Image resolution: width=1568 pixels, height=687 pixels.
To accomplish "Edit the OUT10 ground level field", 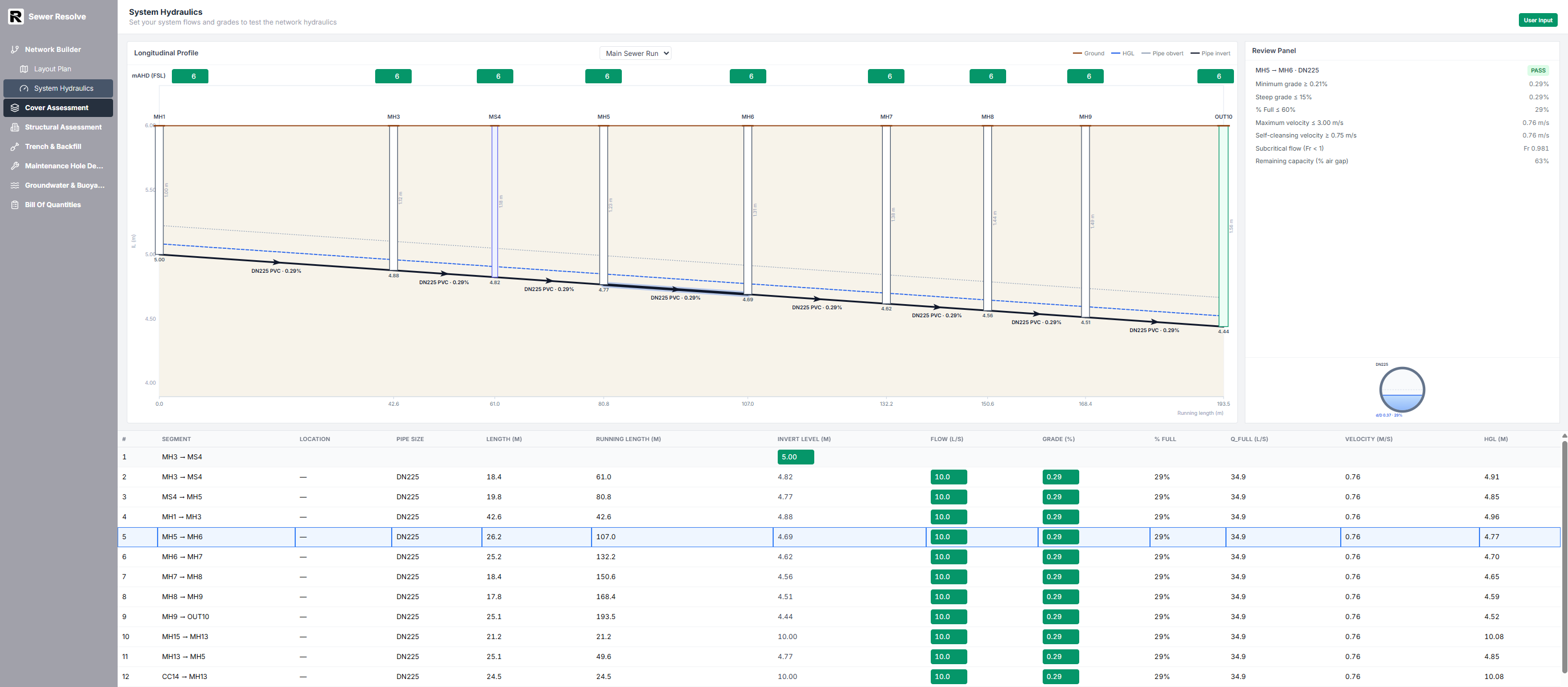I will pos(1215,76).
